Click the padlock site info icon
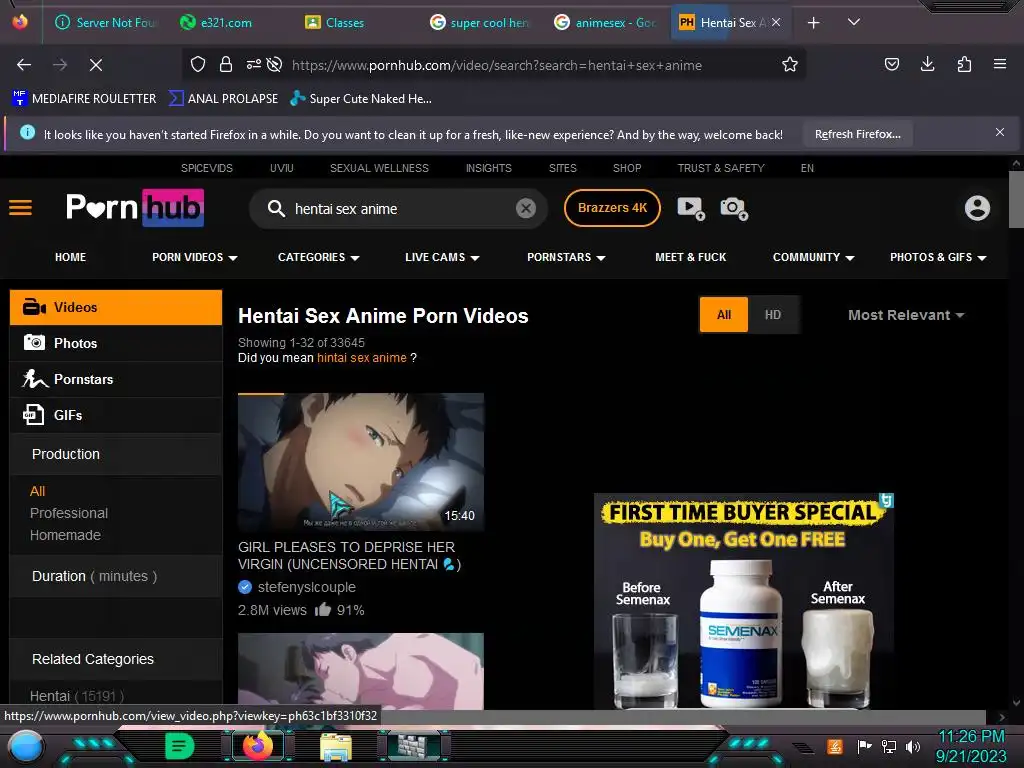Image resolution: width=1024 pixels, height=768 pixels. tap(226, 64)
